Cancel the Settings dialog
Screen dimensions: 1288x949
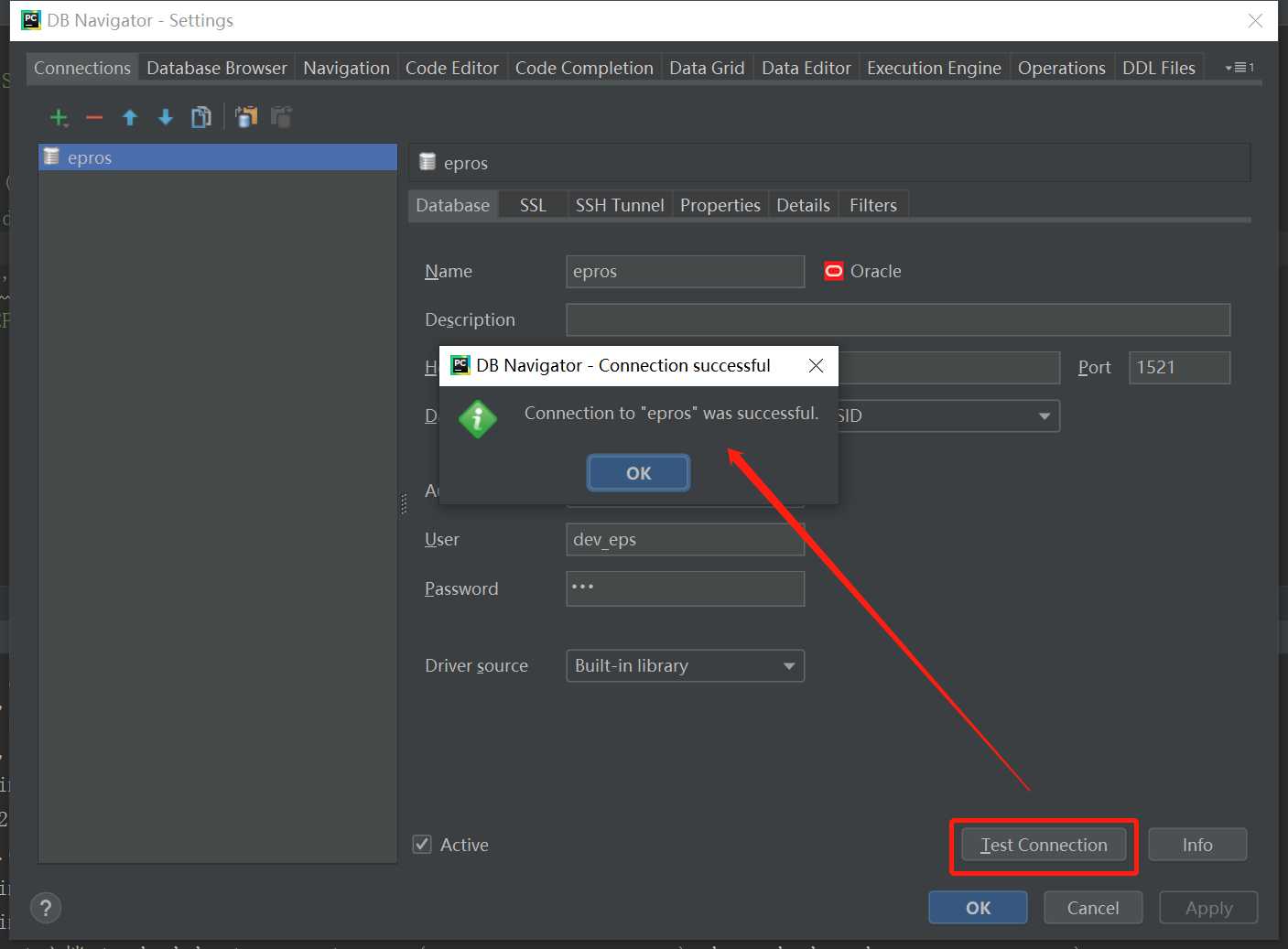(1093, 908)
